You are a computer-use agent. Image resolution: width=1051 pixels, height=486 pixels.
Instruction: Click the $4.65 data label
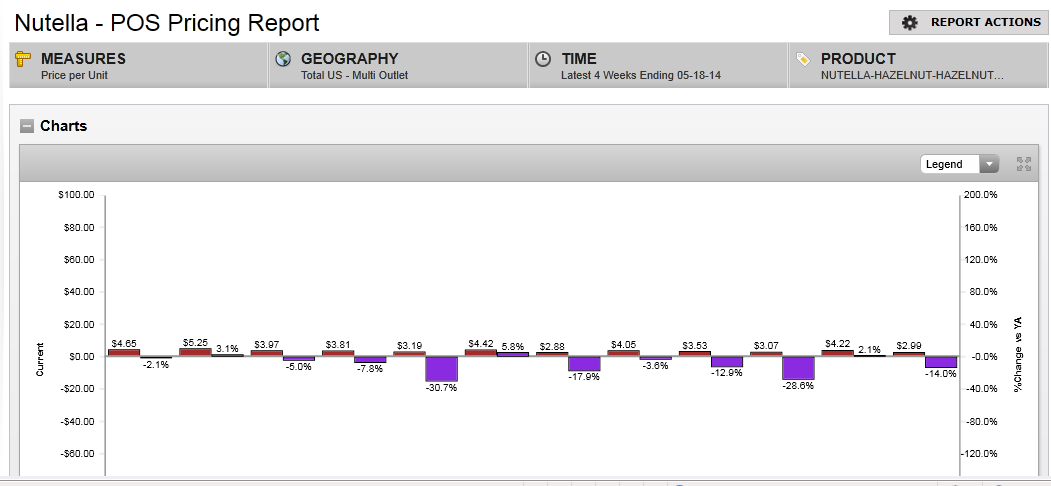[x=124, y=343]
